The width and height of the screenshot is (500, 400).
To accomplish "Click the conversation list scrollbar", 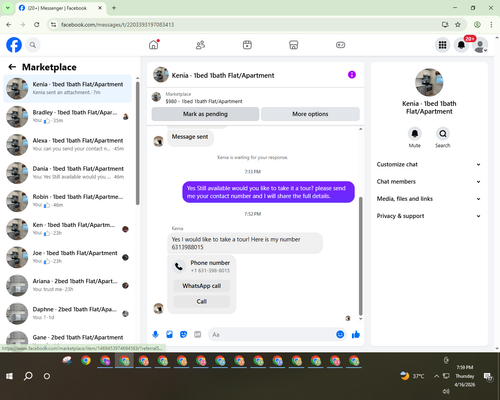I will pos(137,143).
